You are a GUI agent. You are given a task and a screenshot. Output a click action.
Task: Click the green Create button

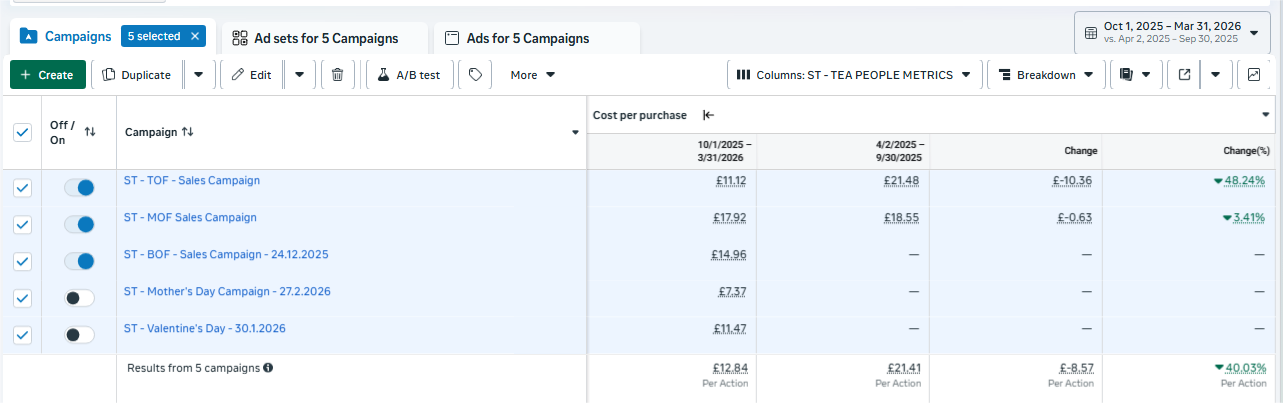coord(48,74)
